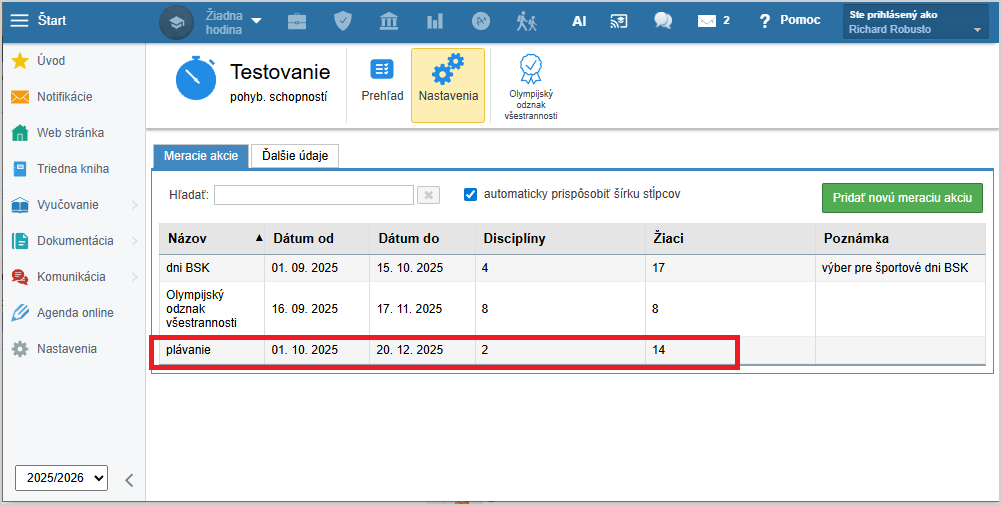
Task: Select the Meracie akcie tab
Action: (200, 156)
